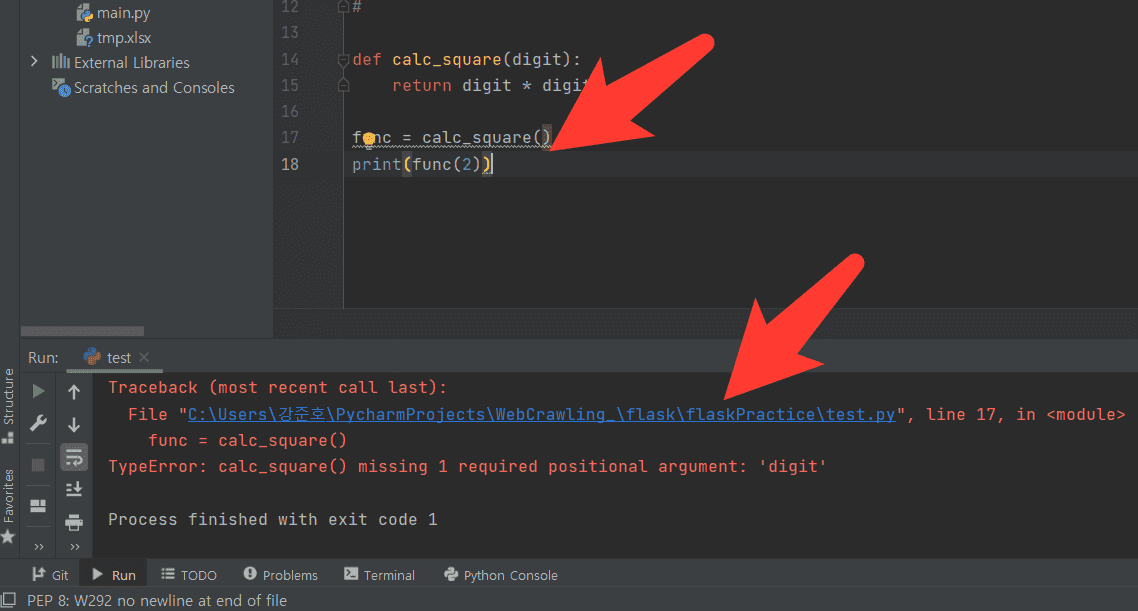Click fold marker on line 12
The height and width of the screenshot is (611, 1138).
[343, 7]
